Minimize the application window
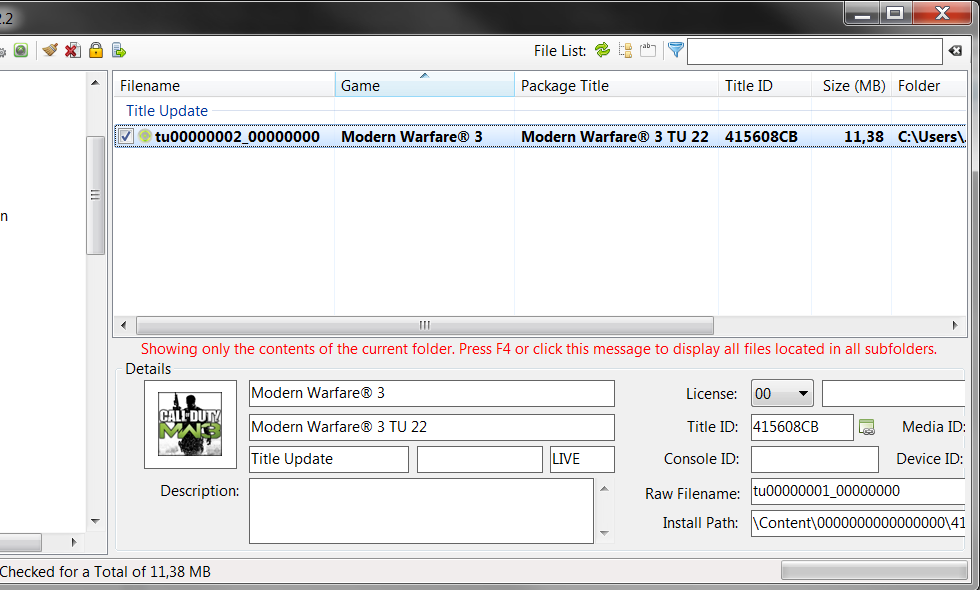The height and width of the screenshot is (590, 980). (862, 12)
